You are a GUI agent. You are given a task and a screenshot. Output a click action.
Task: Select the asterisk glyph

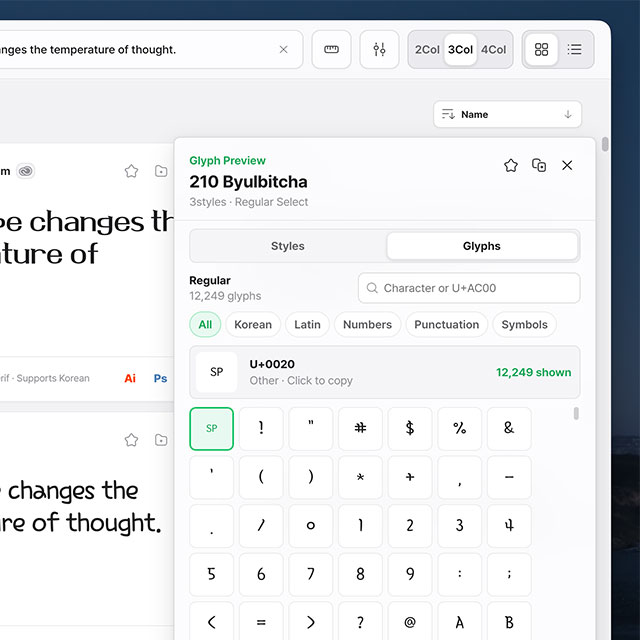coord(360,477)
